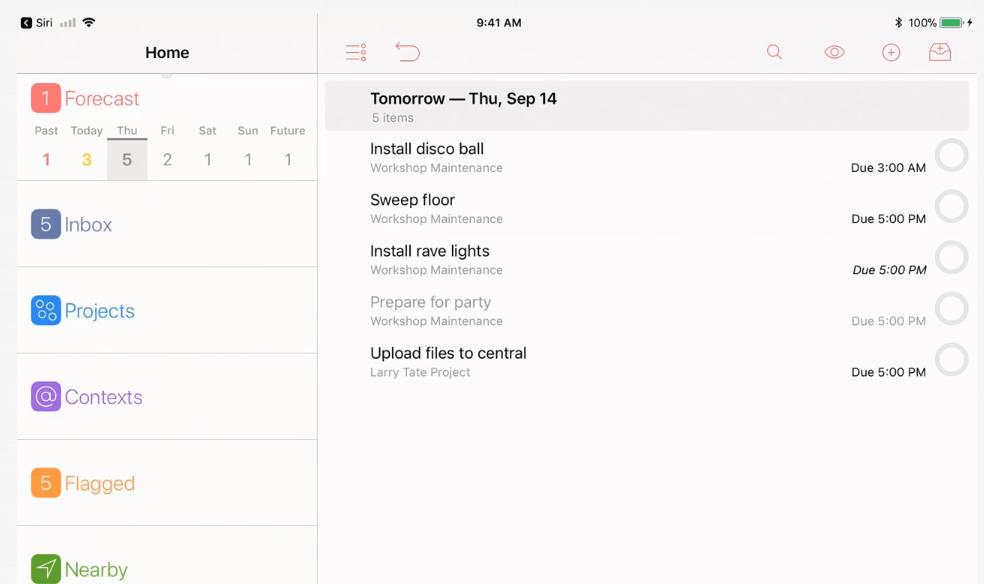Tap the new item plus icon
Screen dimensions: 984x584
(x=891, y=52)
